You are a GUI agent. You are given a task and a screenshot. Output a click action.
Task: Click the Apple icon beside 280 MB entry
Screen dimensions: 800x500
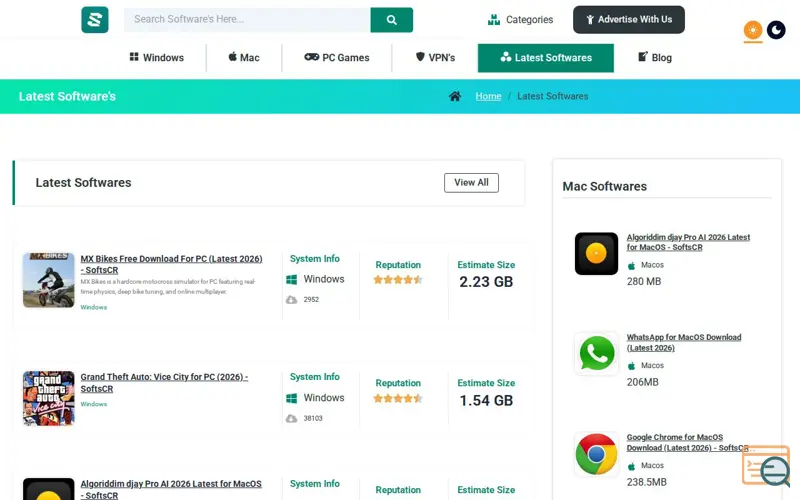[x=632, y=265]
